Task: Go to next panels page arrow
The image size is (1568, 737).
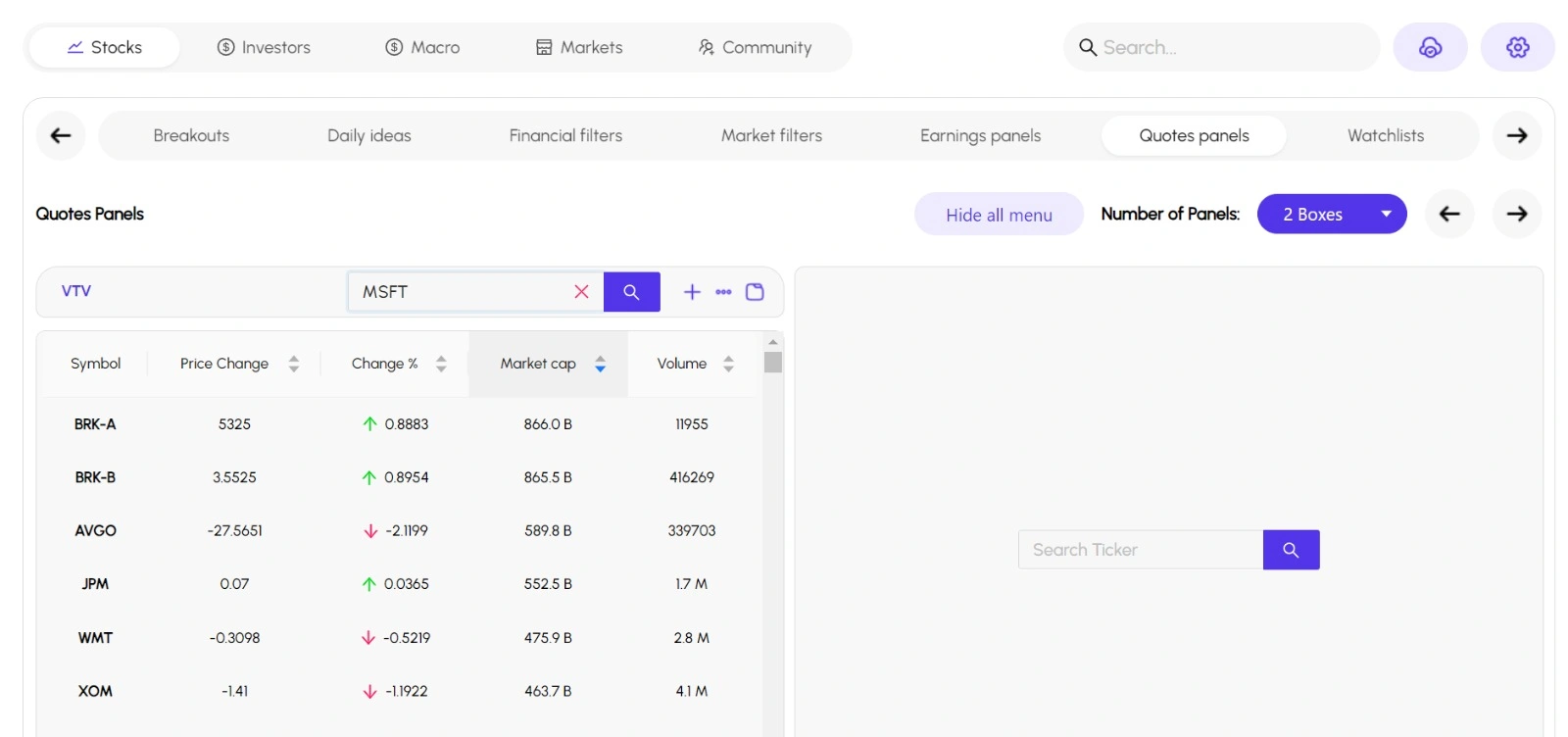Action: (x=1516, y=214)
